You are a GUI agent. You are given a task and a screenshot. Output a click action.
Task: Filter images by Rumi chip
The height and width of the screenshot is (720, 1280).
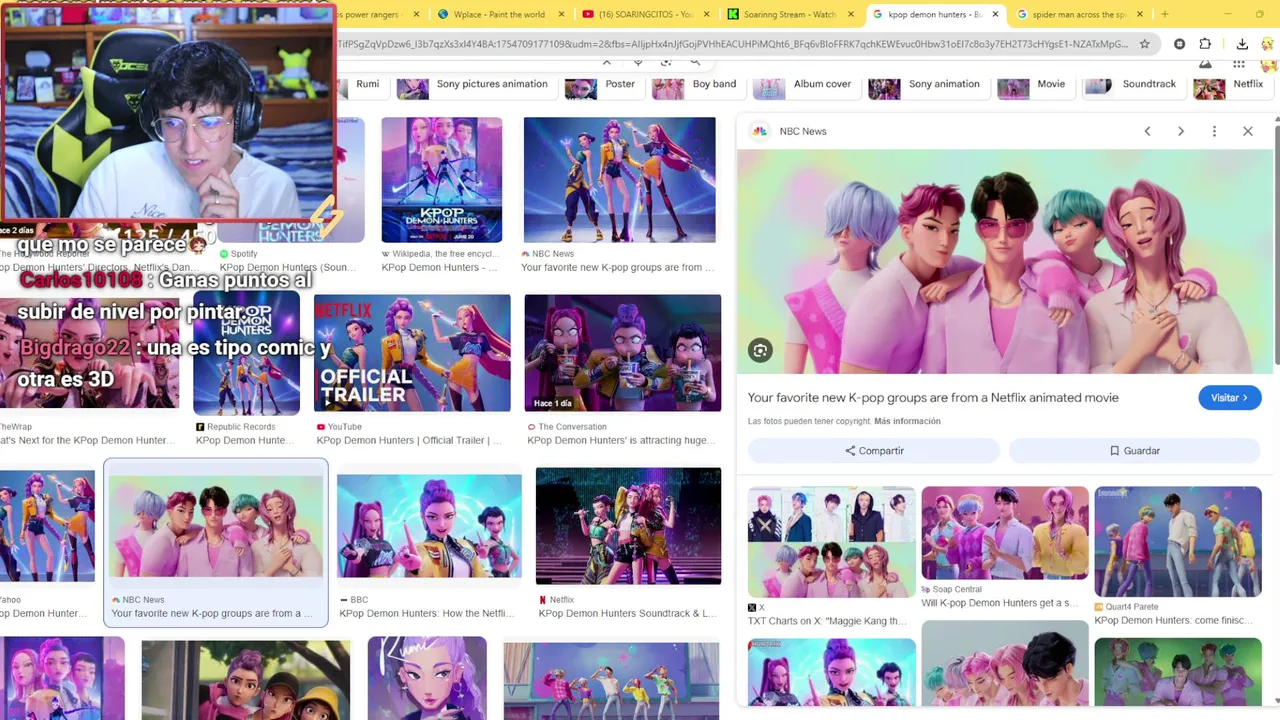[x=360, y=84]
